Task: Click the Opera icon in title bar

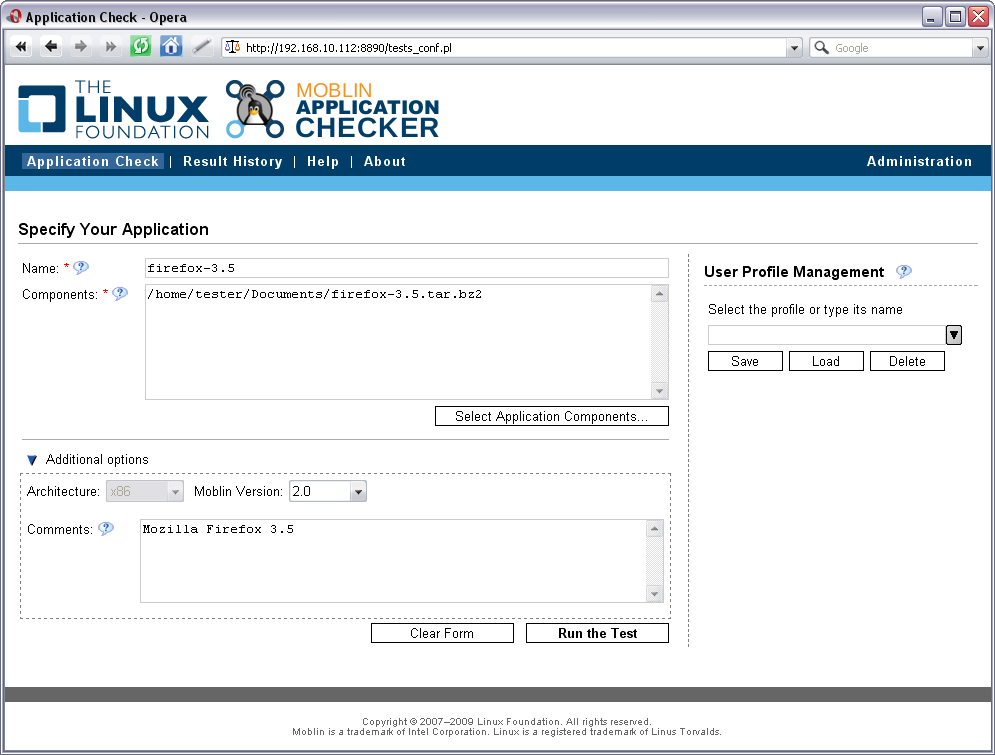Action: tap(14, 16)
